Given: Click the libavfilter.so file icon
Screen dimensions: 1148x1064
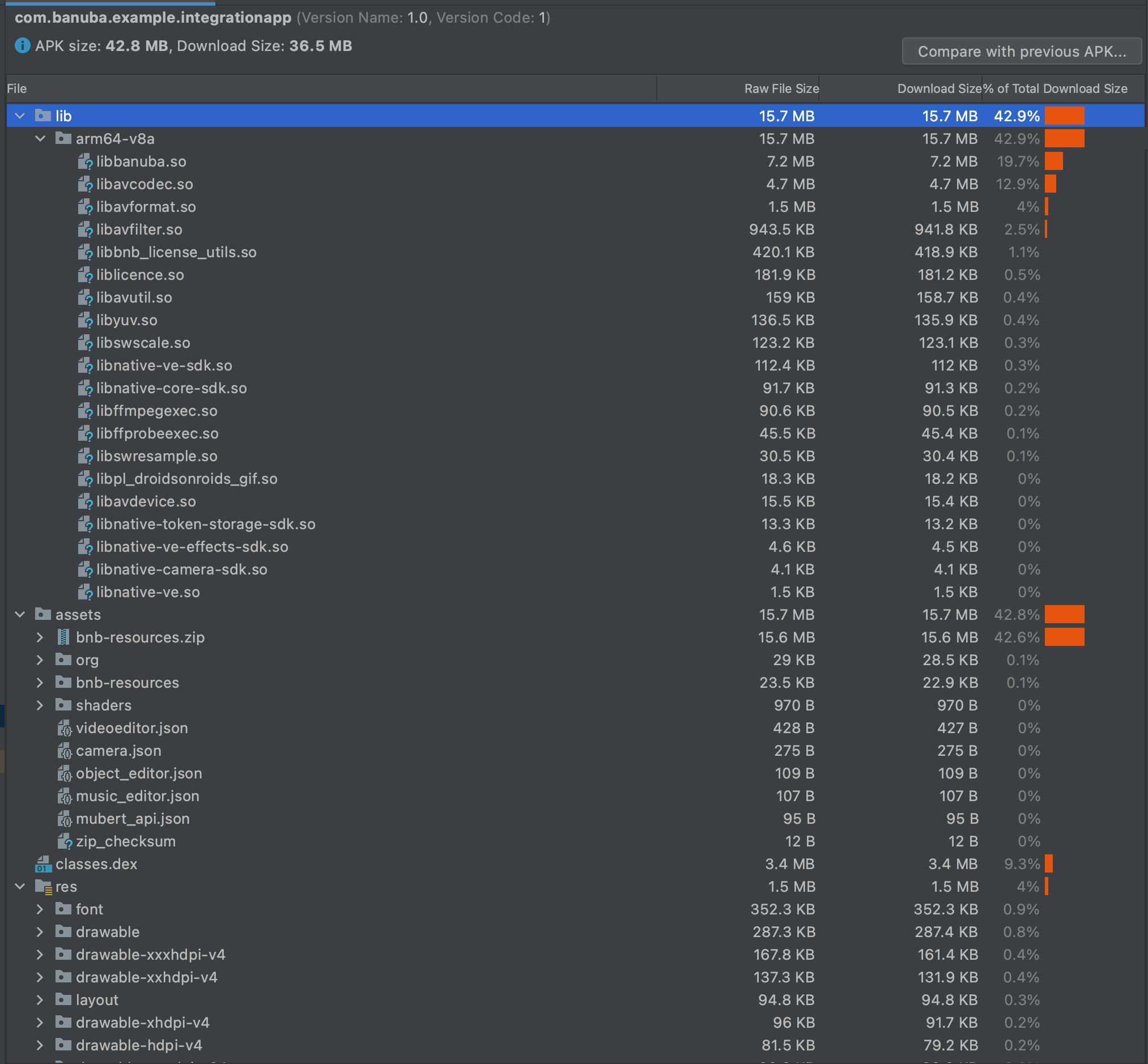Looking at the screenshot, I should (x=85, y=229).
